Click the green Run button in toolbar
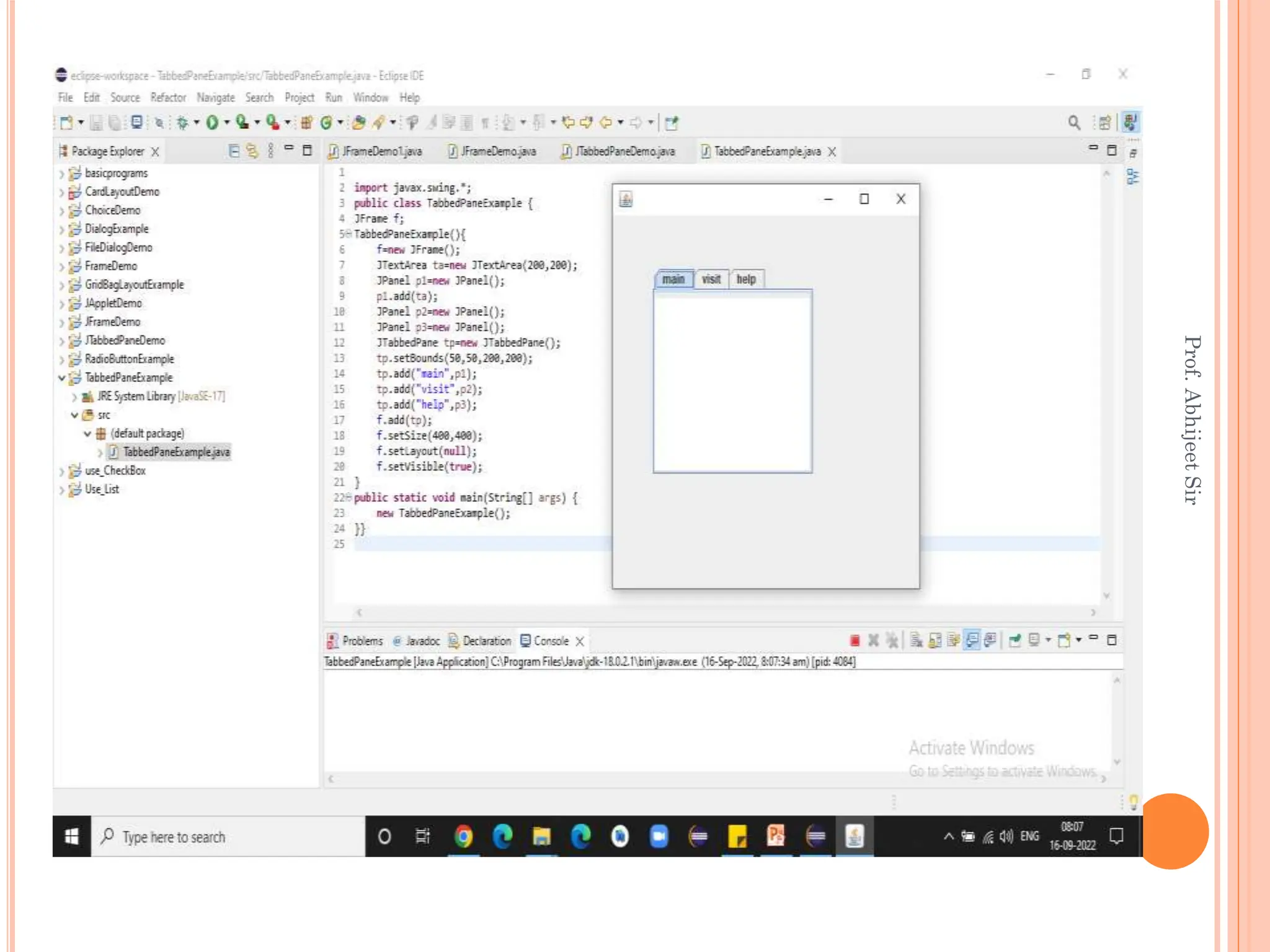This screenshot has width=1270, height=952. coord(212,123)
